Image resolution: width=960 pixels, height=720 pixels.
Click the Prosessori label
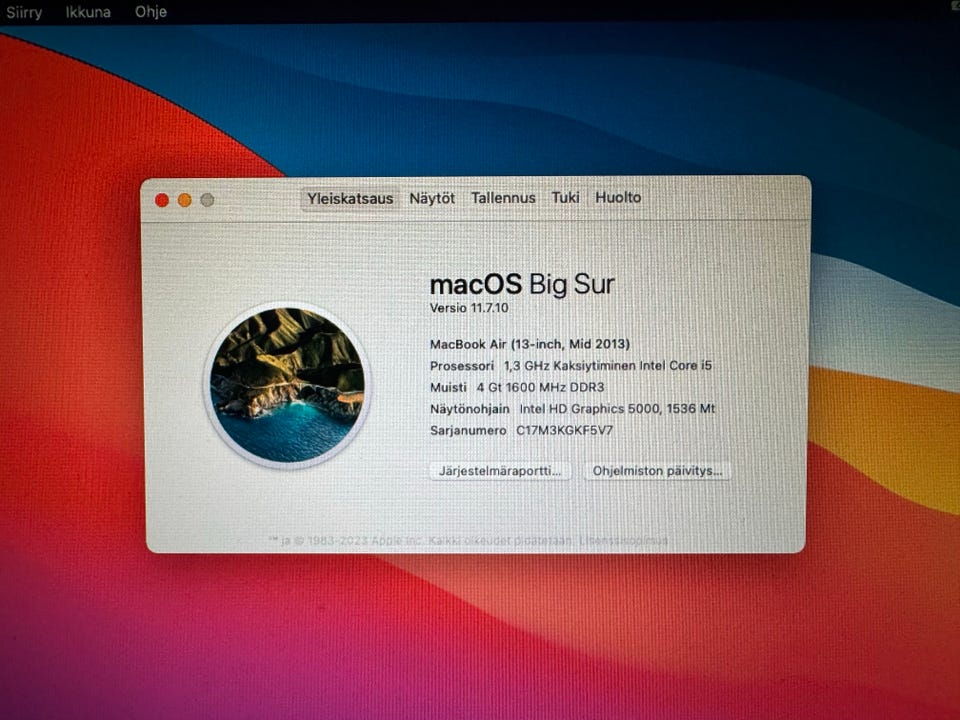click(462, 366)
